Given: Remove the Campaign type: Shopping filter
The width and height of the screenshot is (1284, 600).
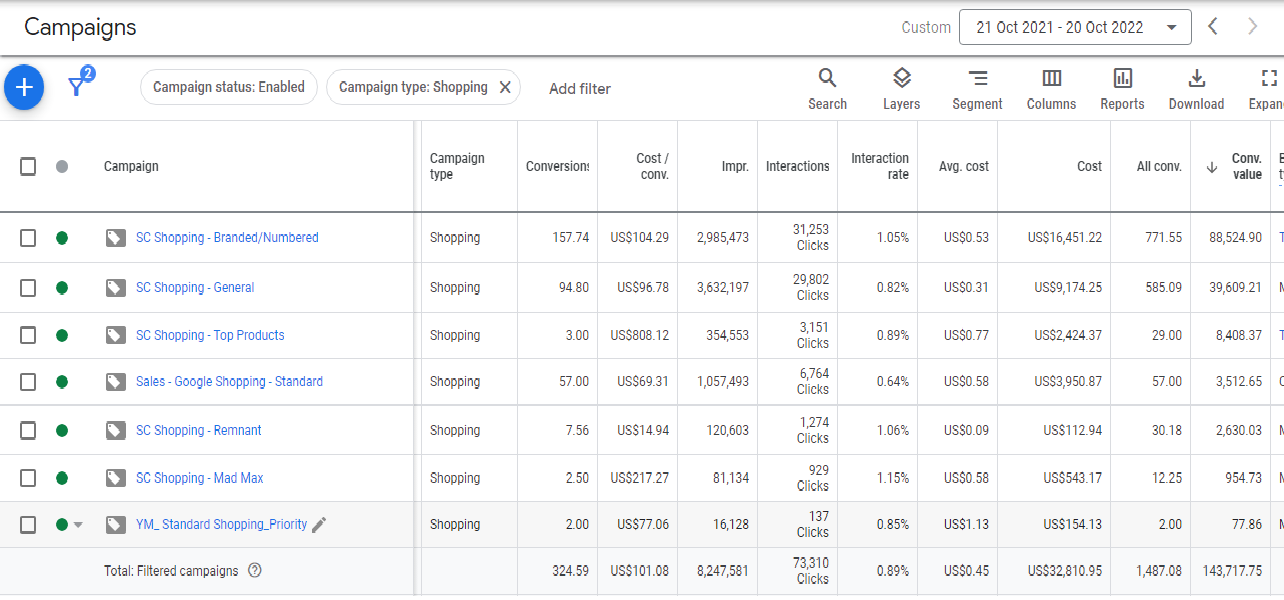Looking at the screenshot, I should 505,87.
